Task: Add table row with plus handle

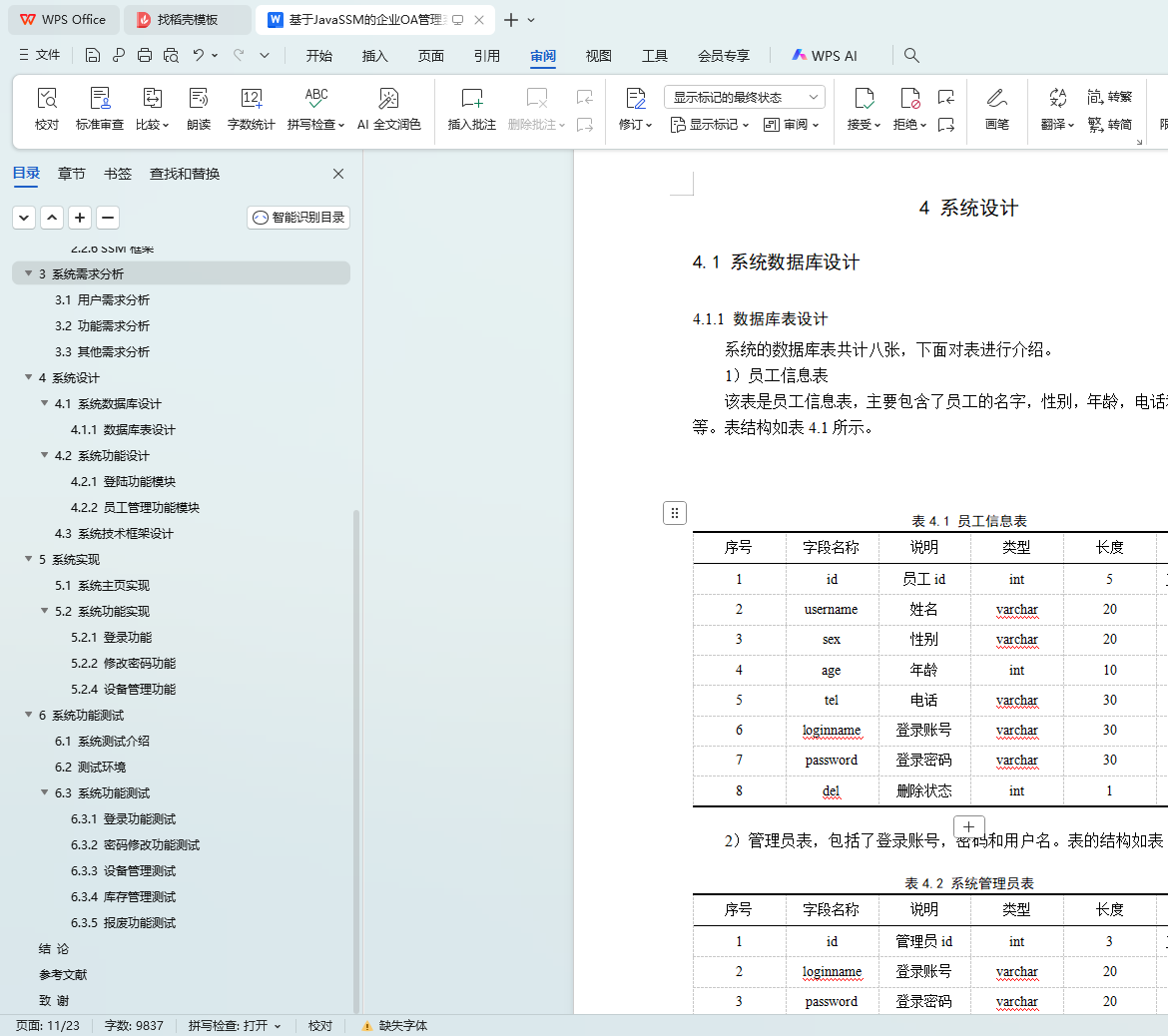Action: (968, 826)
